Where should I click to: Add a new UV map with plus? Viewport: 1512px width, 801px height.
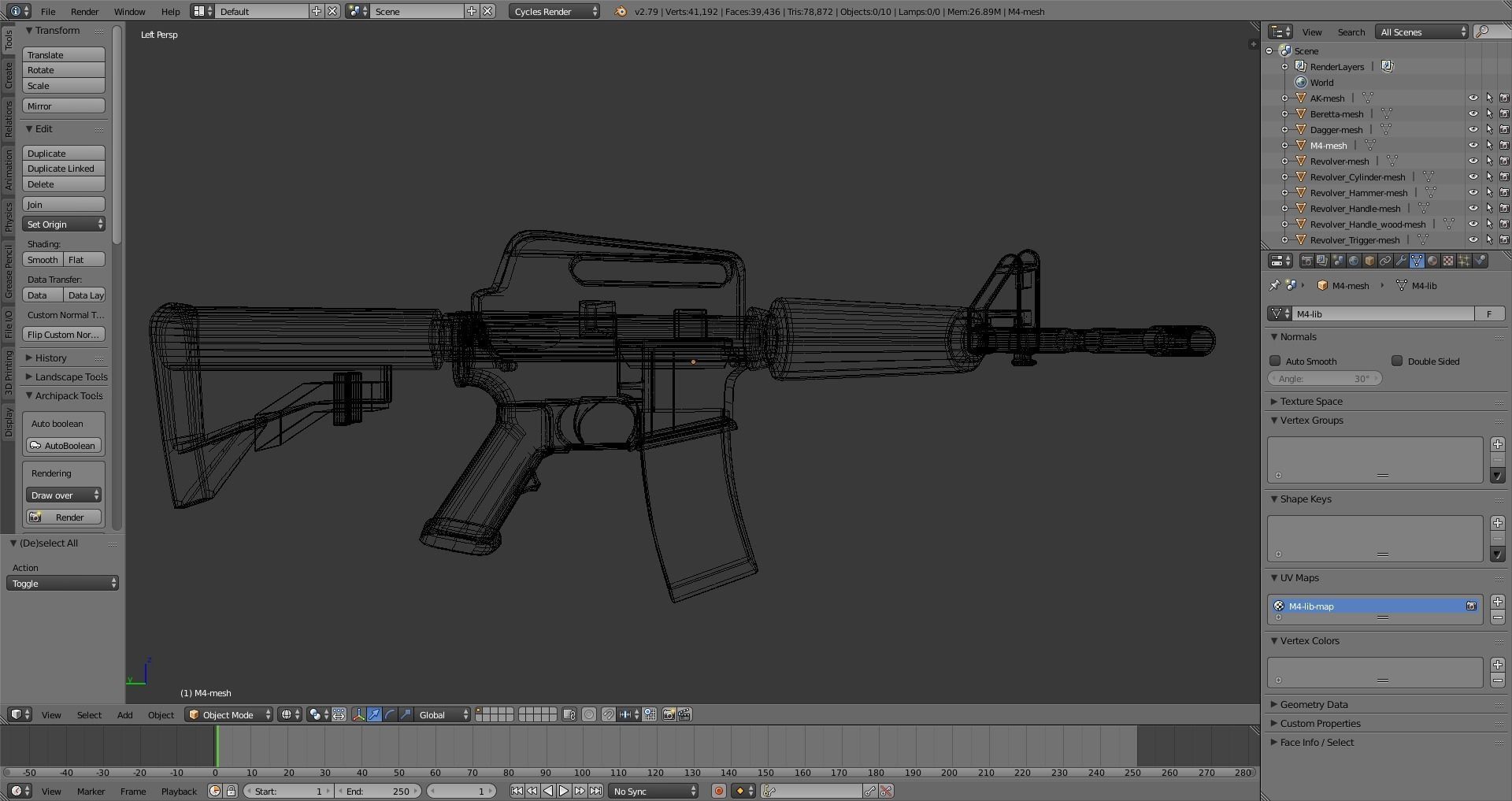click(x=1498, y=602)
